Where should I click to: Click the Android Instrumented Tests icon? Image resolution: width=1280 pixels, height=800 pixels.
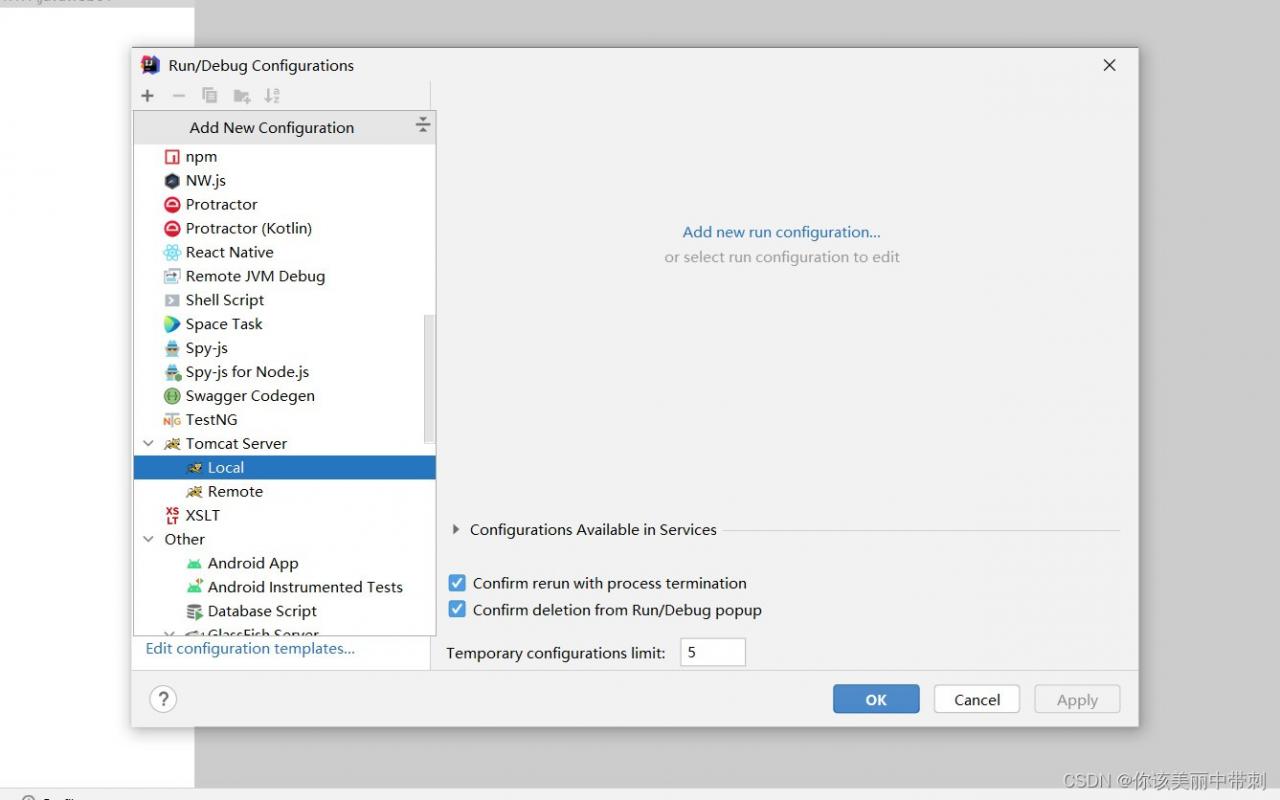click(x=194, y=588)
